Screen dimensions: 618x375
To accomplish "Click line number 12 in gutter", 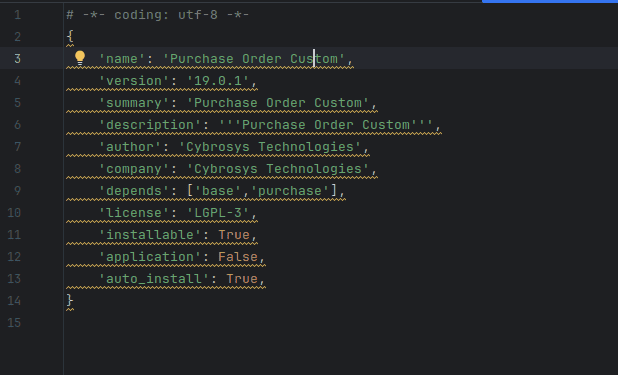I will tap(14, 257).
